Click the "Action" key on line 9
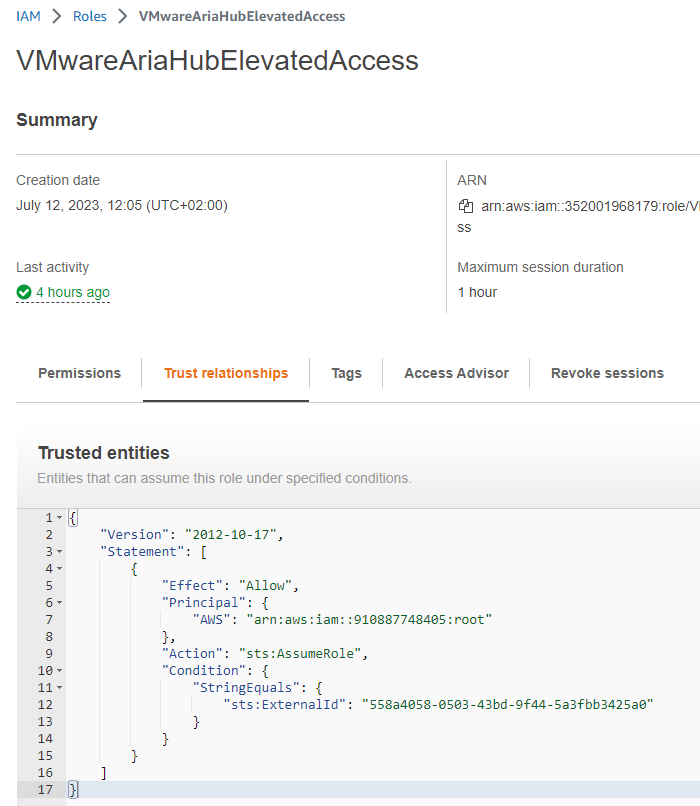This screenshot has width=700, height=806. (x=192, y=653)
